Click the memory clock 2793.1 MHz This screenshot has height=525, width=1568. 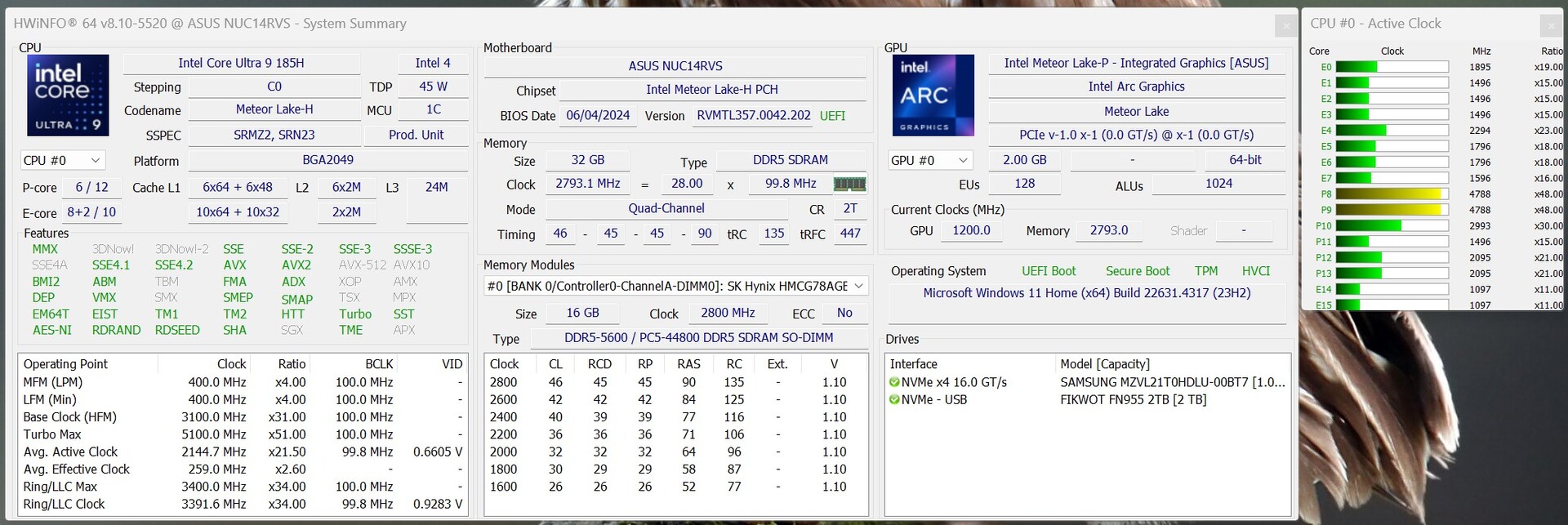click(588, 184)
